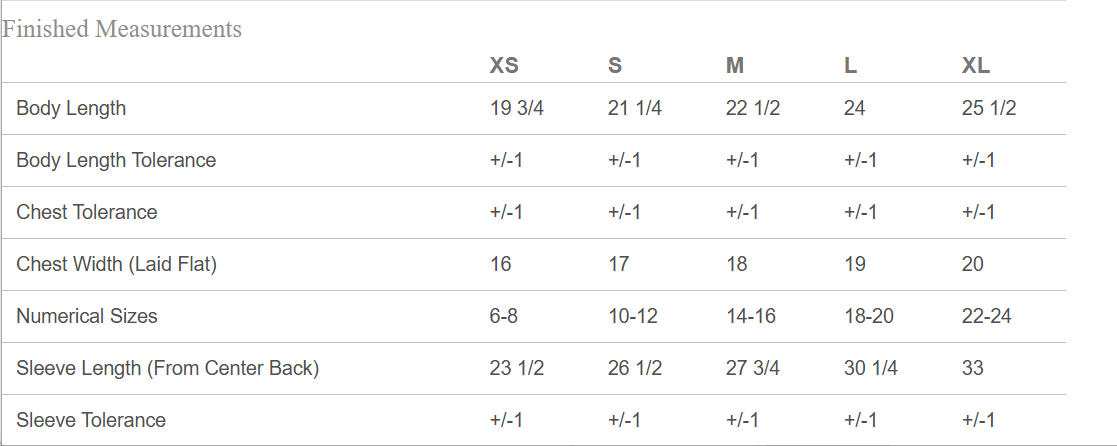The width and height of the screenshot is (1117, 446).
Task: Select the Body Length Tolerance row label
Action: 116,160
